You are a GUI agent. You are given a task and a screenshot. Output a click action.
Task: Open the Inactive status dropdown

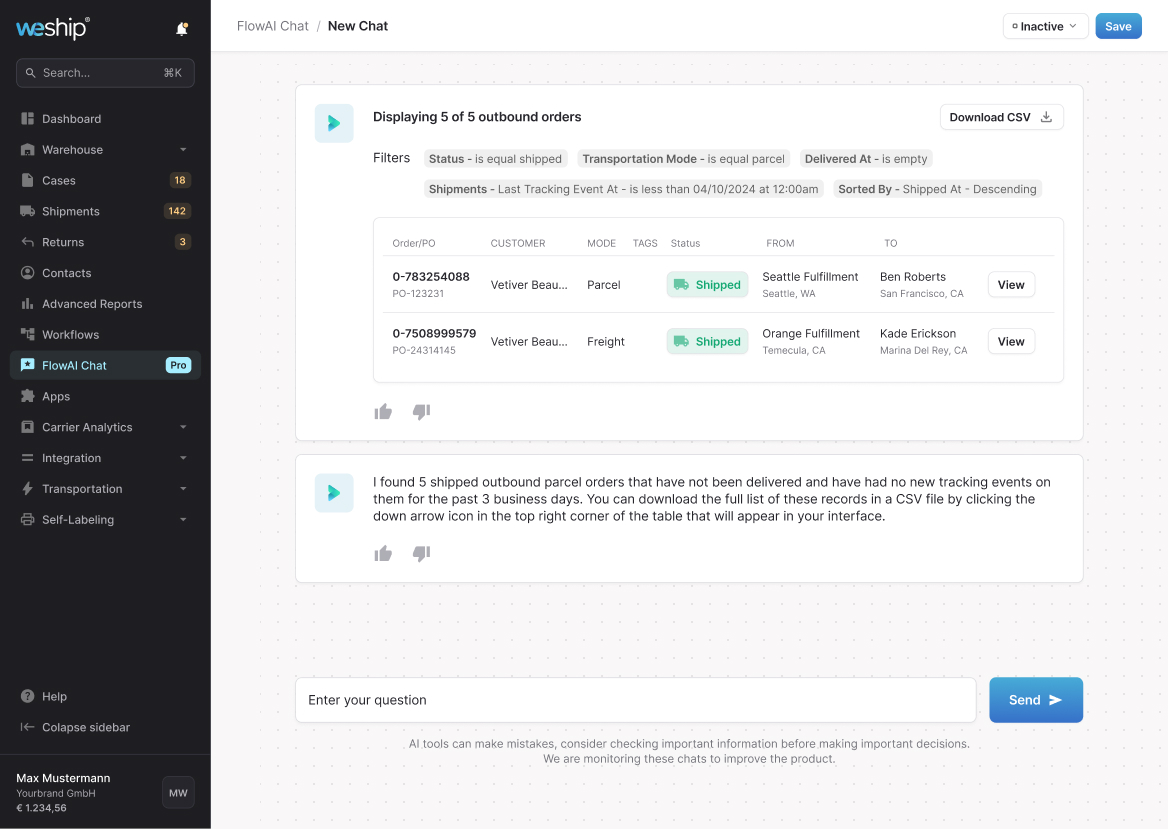click(1045, 27)
